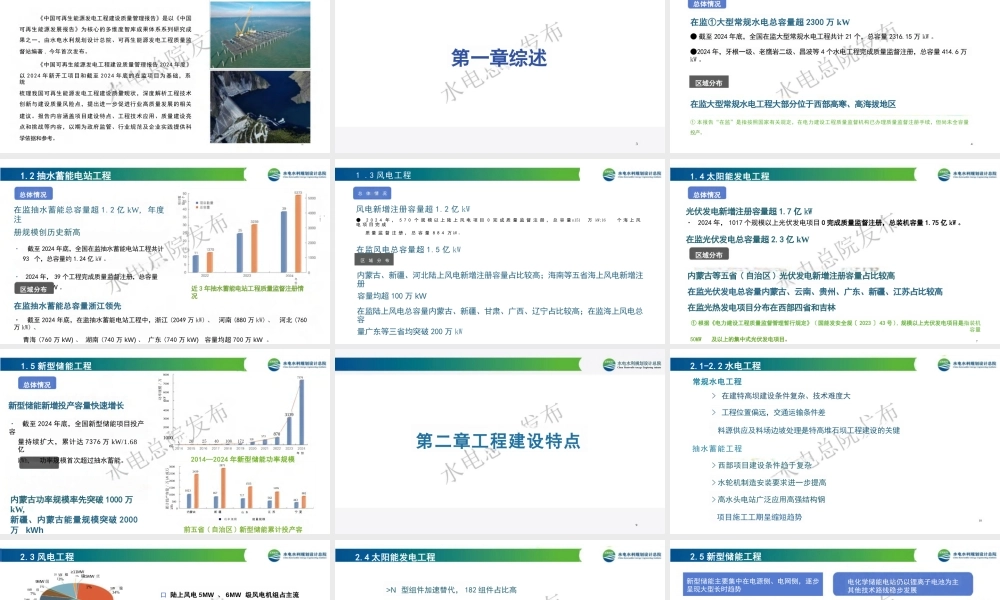Click the caption "2014—2024 年新型储能功率规模"

(x=242, y=459)
